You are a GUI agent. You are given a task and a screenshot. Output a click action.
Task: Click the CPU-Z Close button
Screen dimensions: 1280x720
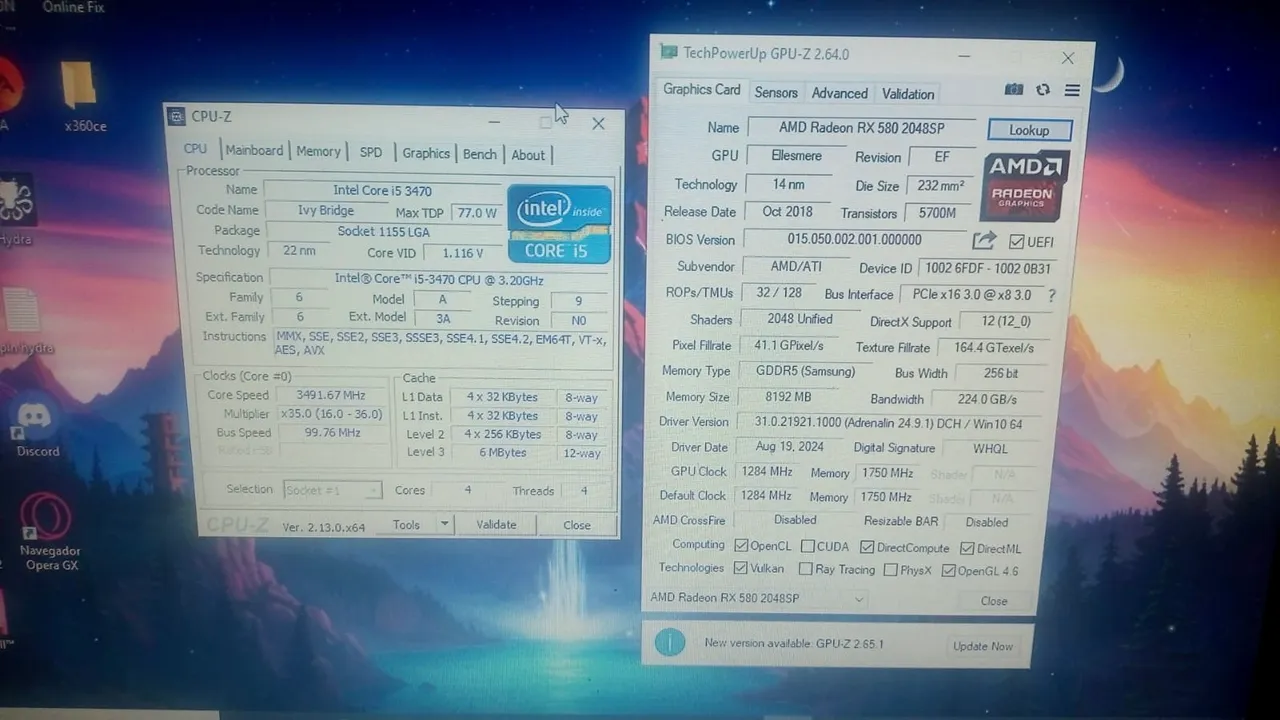[577, 525]
